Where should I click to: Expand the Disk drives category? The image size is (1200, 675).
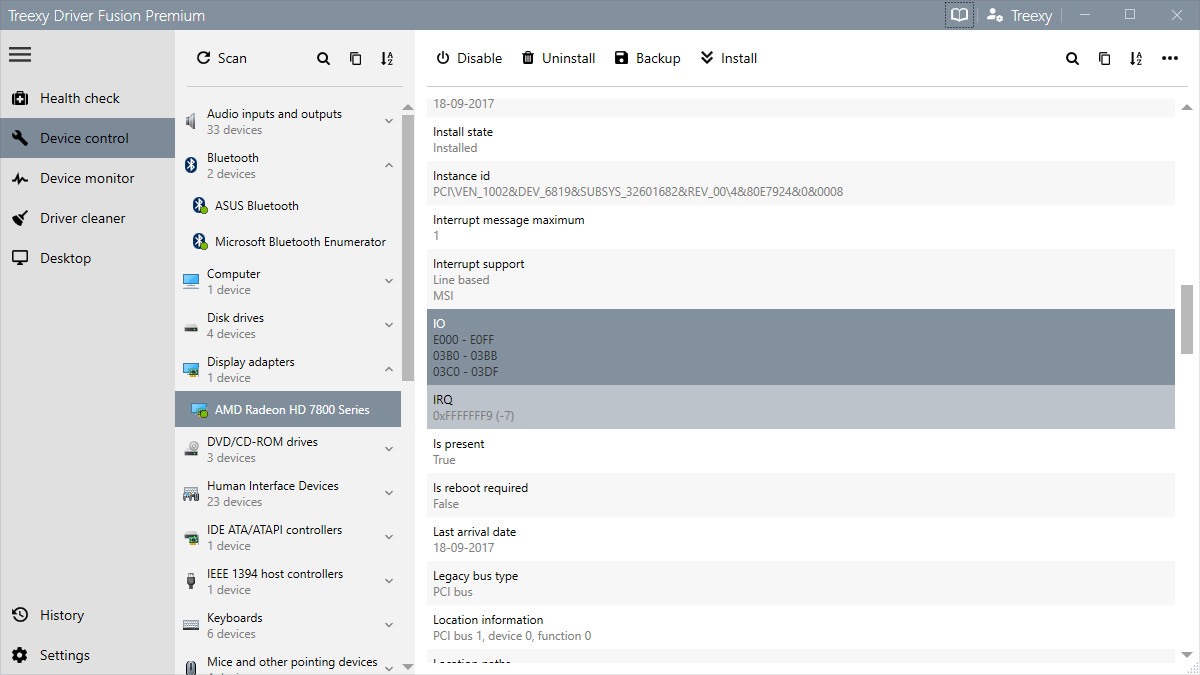pyautogui.click(x=389, y=325)
